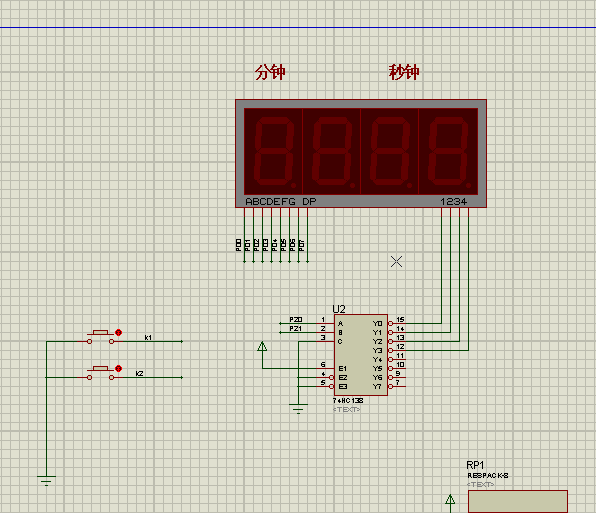The height and width of the screenshot is (513, 596).
Task: Select the 分钟 text label
Action: point(270,72)
